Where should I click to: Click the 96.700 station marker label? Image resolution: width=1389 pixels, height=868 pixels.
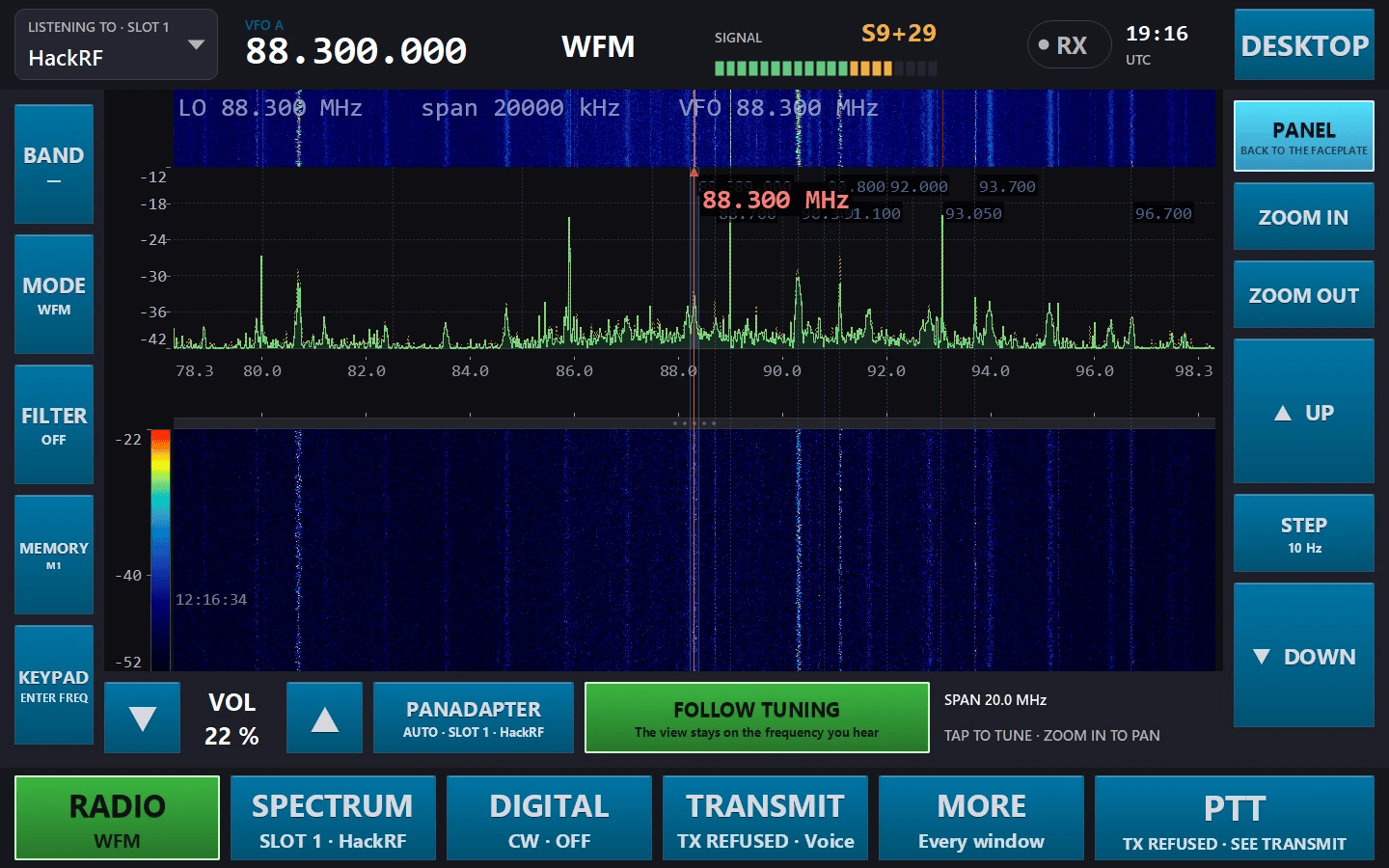click(x=1163, y=214)
